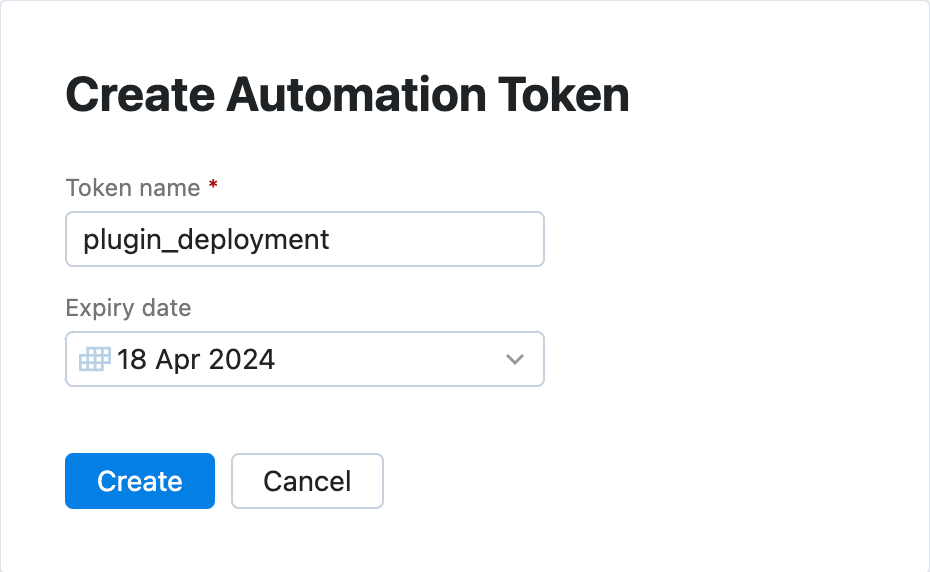Click the Expiry date label
Viewport: 930px width, 572px height.
128,307
